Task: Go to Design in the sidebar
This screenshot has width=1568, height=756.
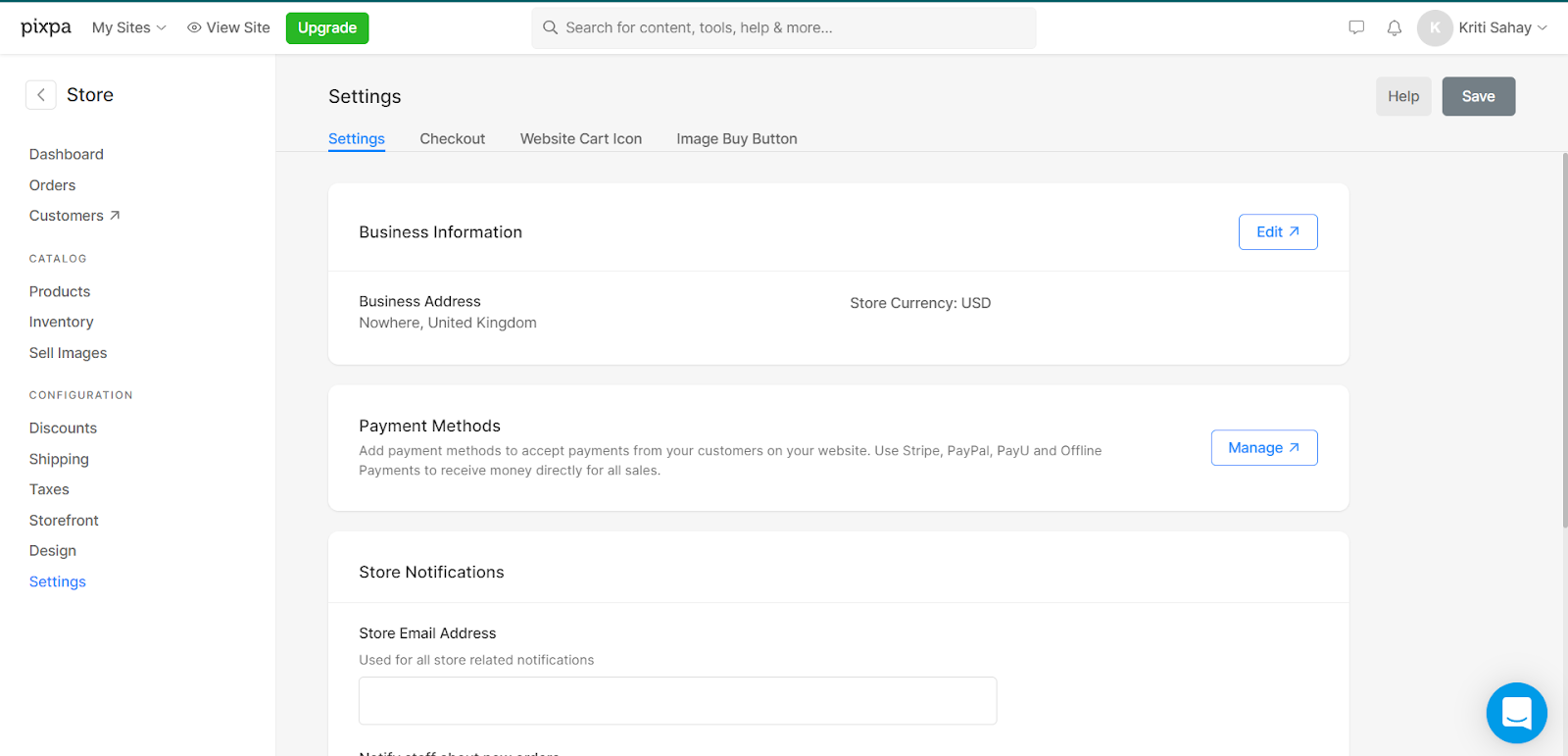Action: pyautogui.click(x=53, y=551)
